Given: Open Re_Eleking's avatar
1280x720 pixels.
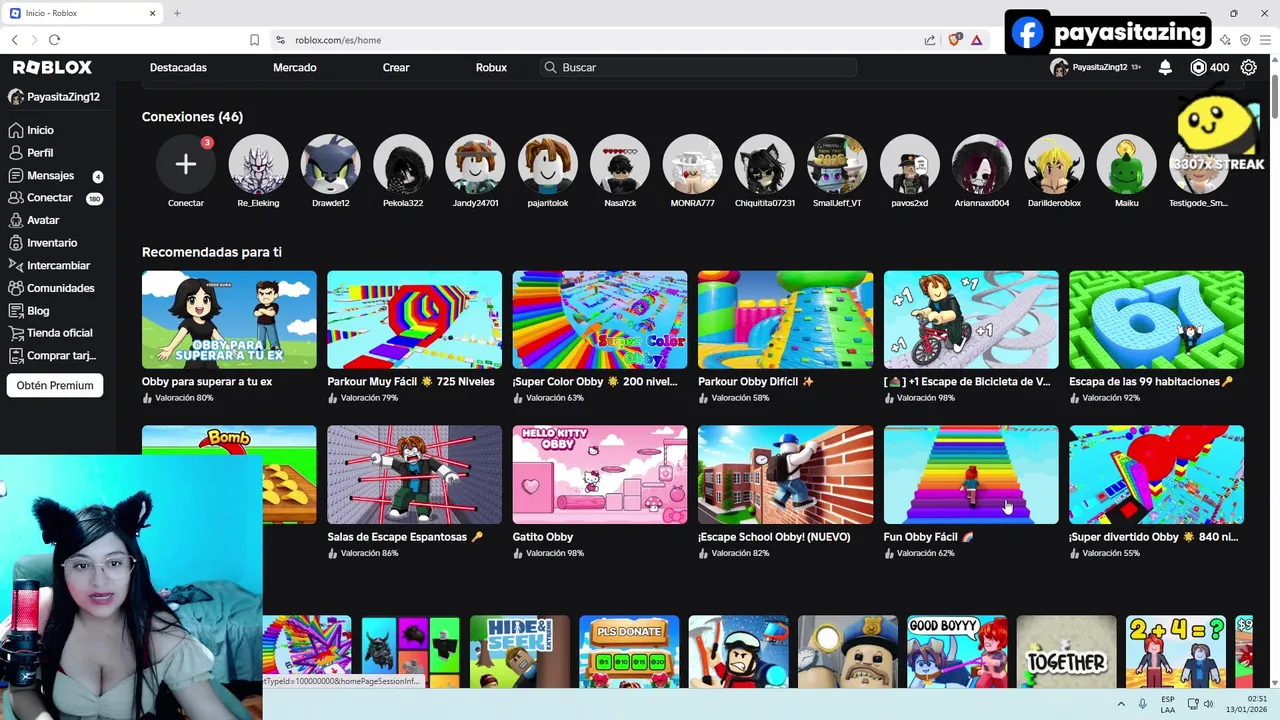Looking at the screenshot, I should tap(258, 164).
